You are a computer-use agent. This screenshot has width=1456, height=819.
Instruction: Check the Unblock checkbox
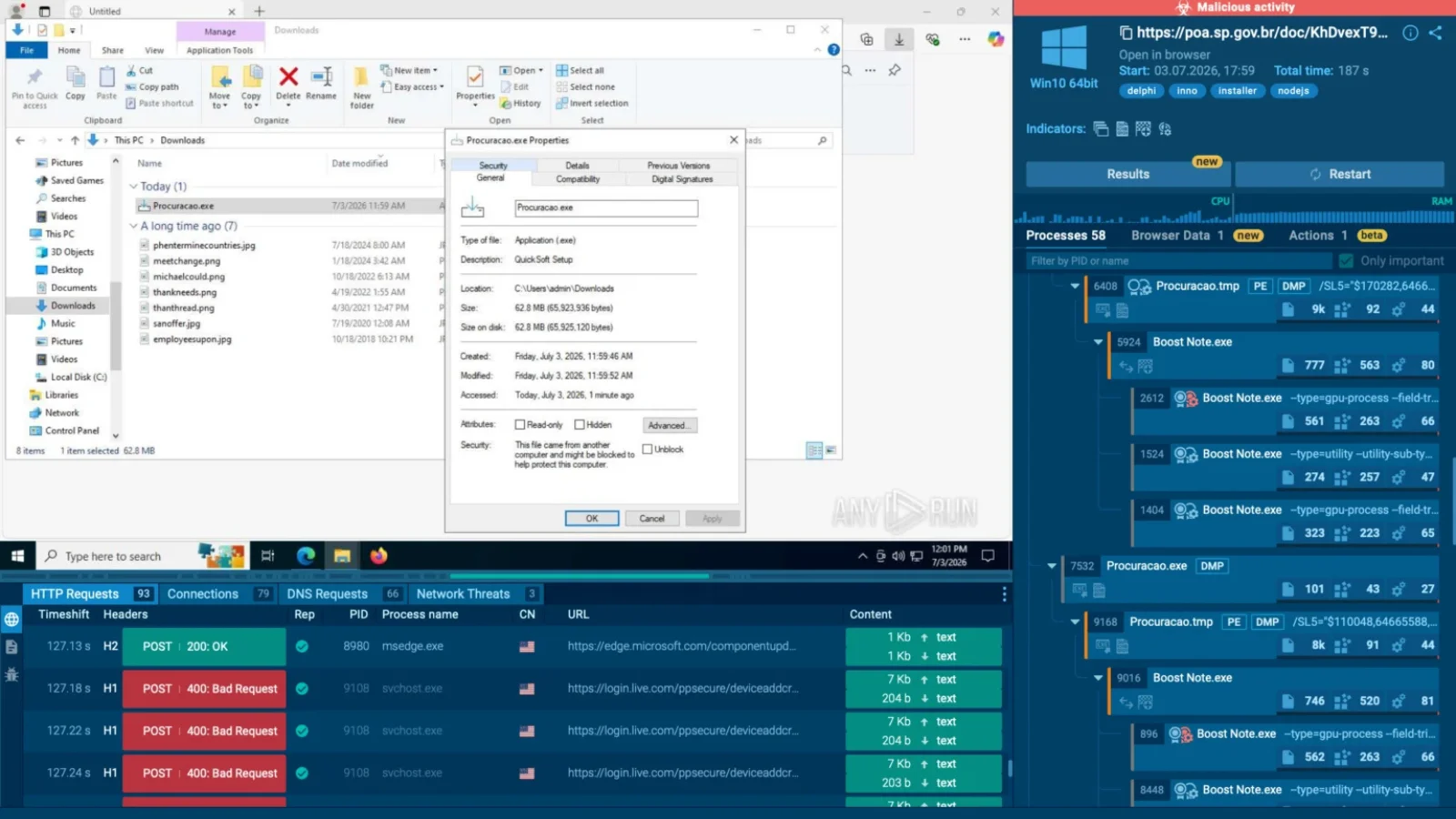[648, 450]
